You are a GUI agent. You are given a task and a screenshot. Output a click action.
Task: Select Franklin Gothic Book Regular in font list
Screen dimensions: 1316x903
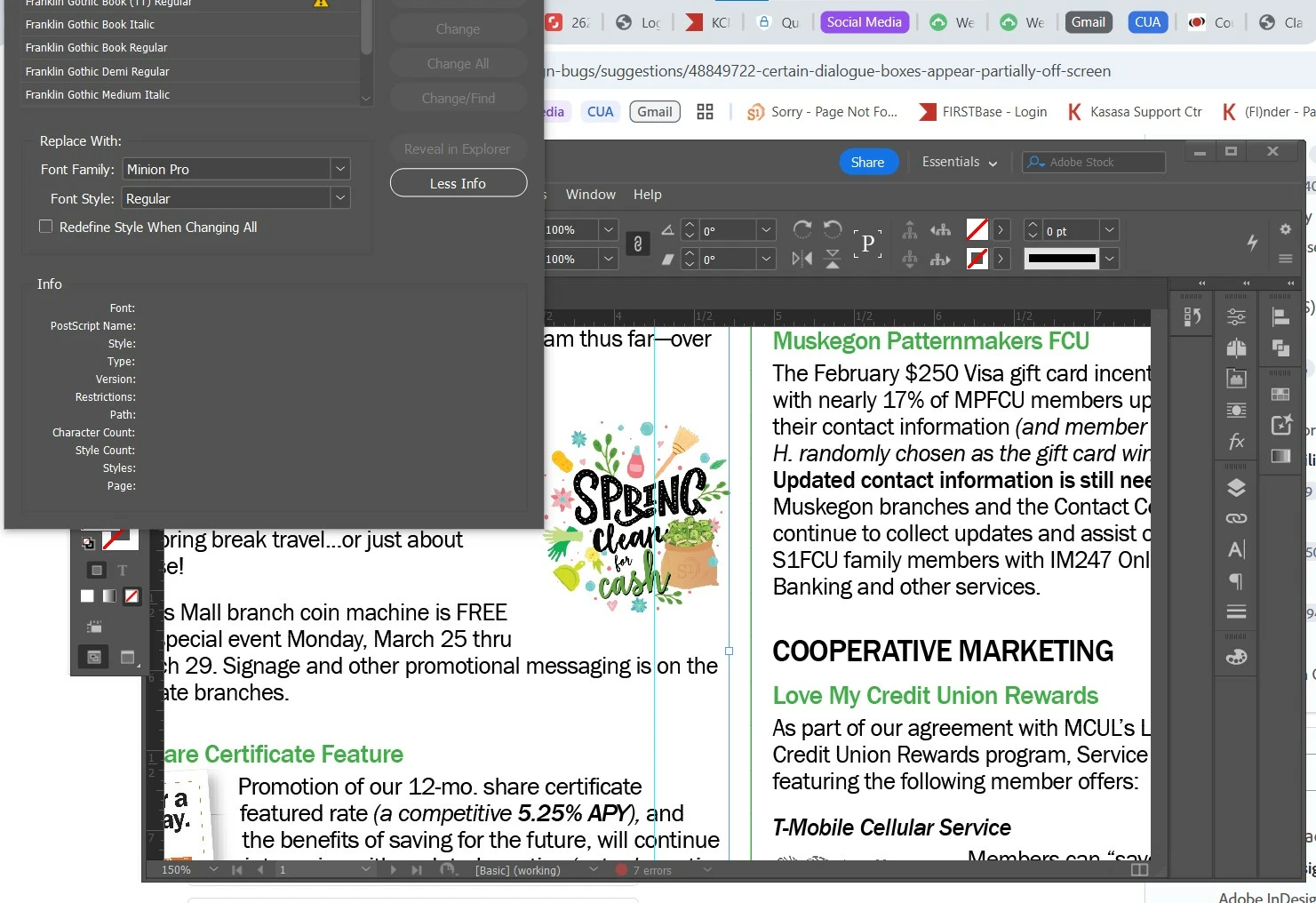tap(190, 47)
